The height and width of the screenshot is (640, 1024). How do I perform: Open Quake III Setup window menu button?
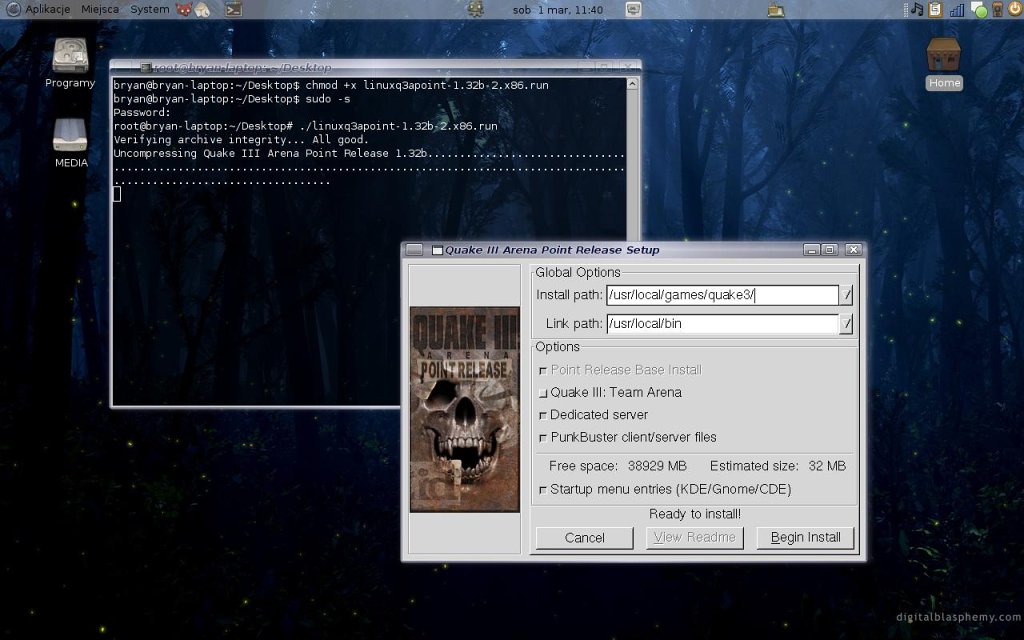[414, 249]
